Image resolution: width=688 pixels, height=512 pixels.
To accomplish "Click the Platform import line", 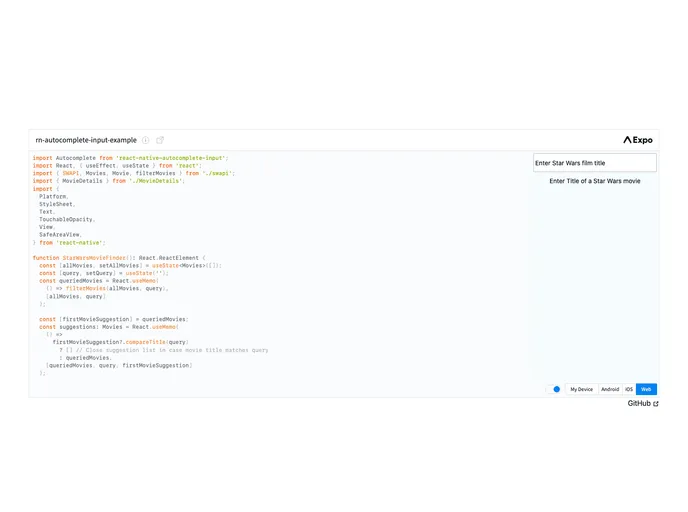I will [54, 197].
